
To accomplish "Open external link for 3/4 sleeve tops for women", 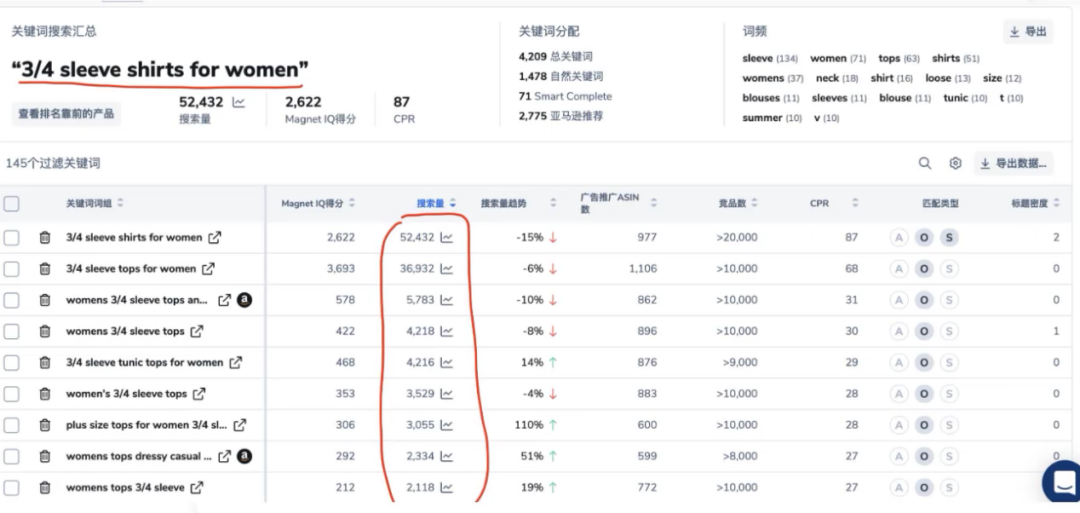I will click(208, 269).
